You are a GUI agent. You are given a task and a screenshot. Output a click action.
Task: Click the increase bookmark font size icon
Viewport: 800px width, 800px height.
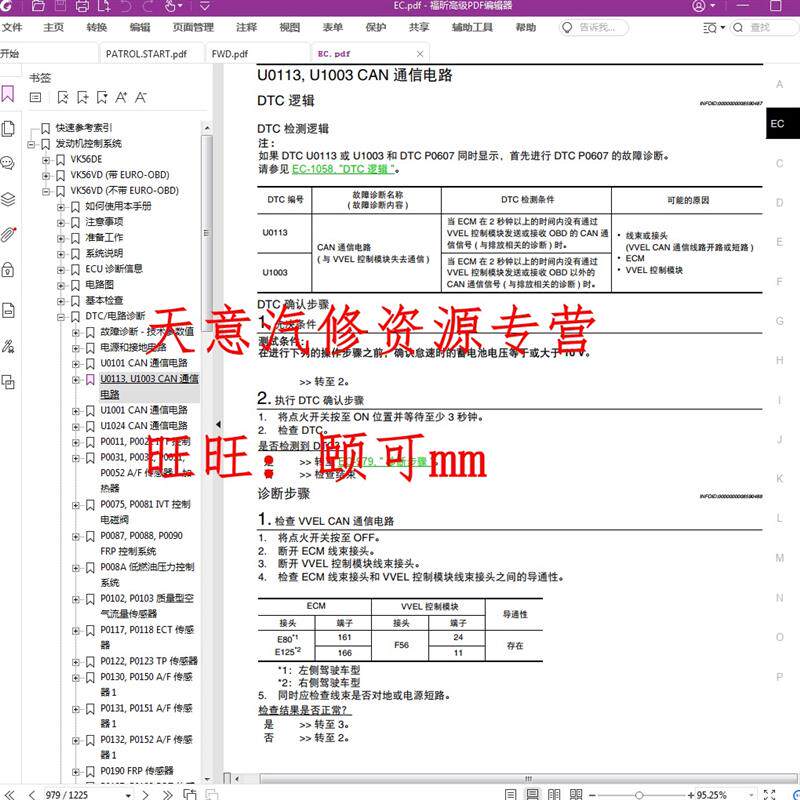121,97
